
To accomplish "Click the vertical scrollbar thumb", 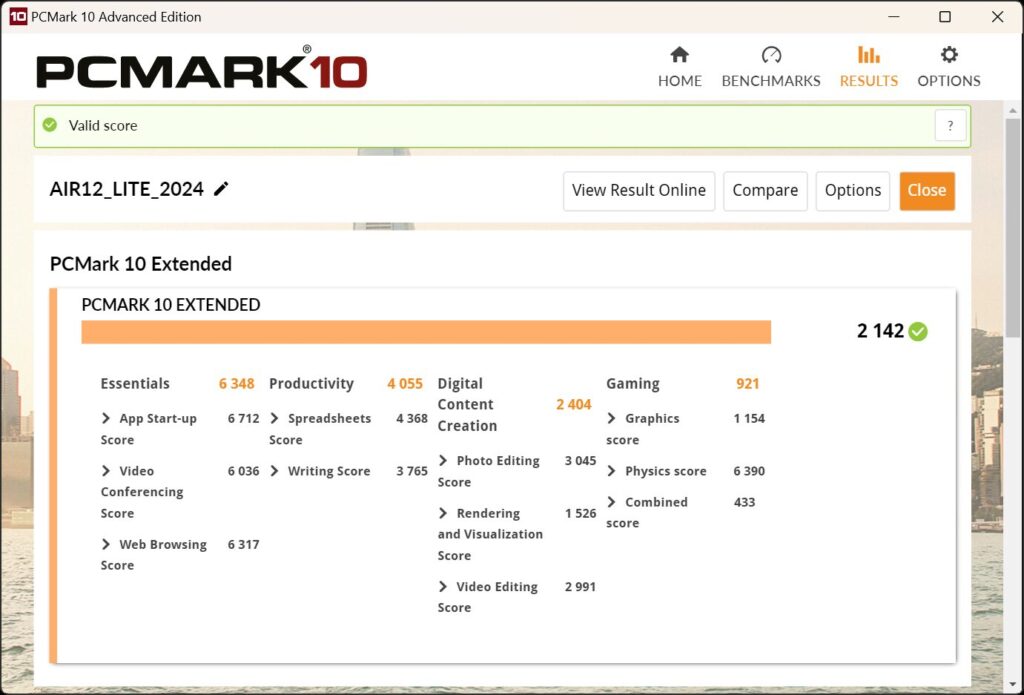I will pos(1012,227).
